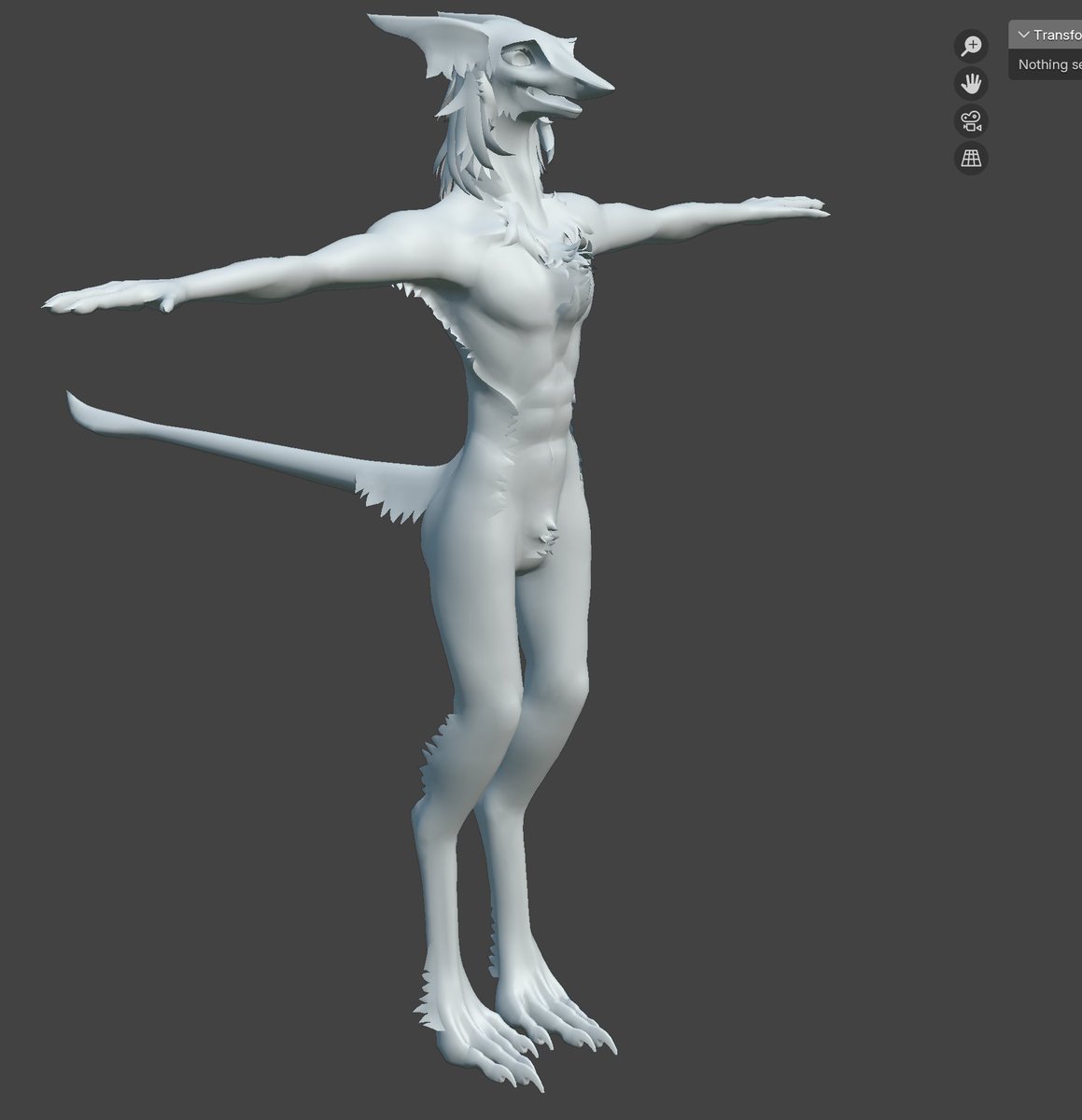1082x1120 pixels.
Task: Collapse the Transform panel header
Action: [x=1045, y=35]
